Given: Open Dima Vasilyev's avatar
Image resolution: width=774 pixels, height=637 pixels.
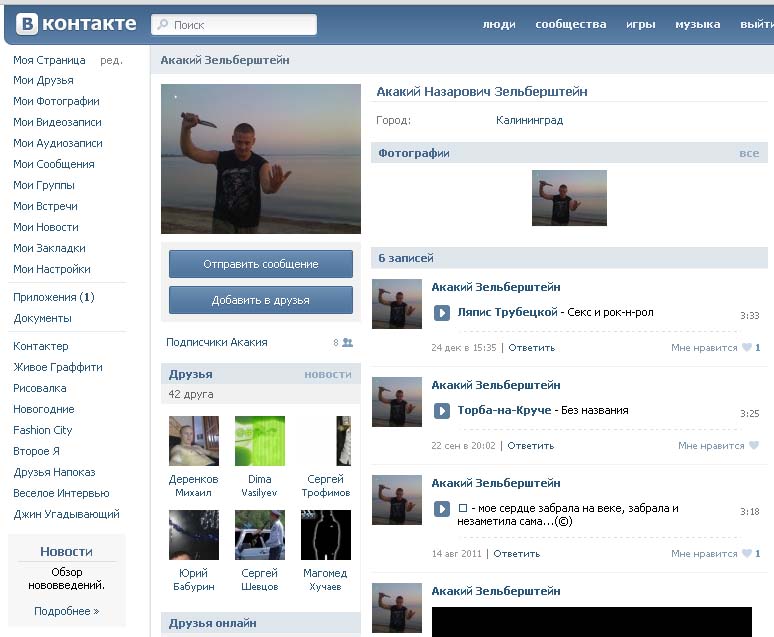Looking at the screenshot, I should click(x=260, y=441).
